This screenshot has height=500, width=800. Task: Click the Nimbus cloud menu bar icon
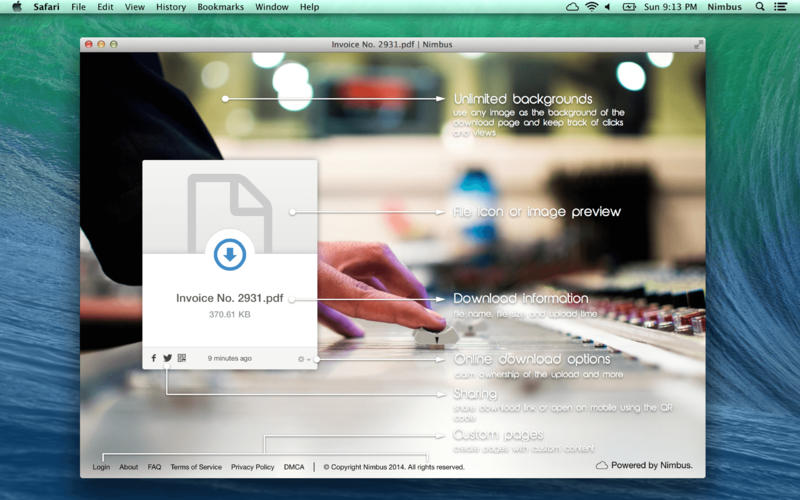(572, 7)
